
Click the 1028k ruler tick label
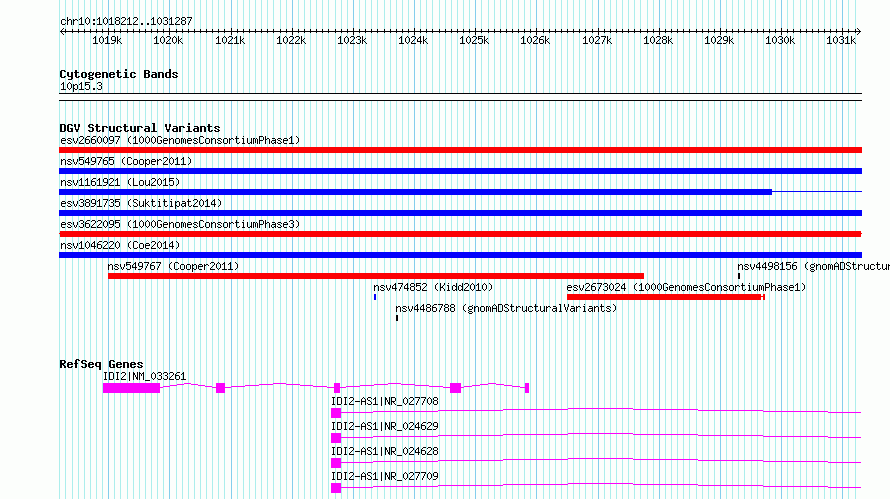click(658, 40)
